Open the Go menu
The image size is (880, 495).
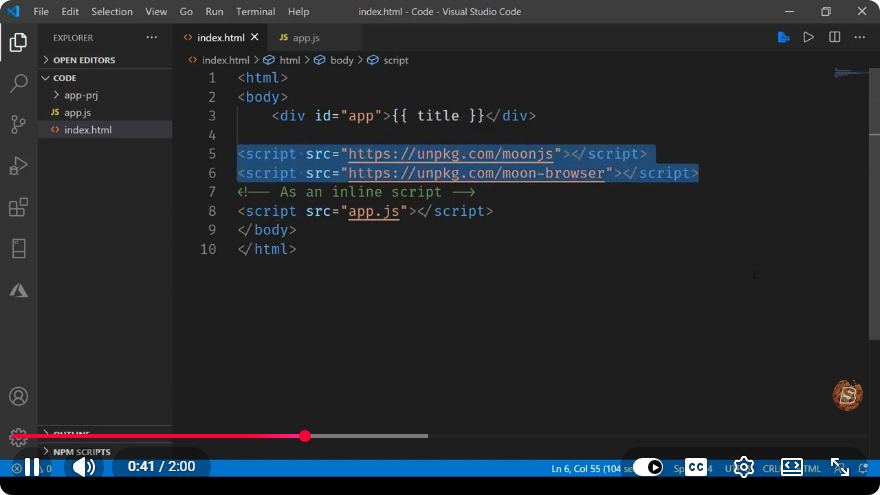(186, 11)
